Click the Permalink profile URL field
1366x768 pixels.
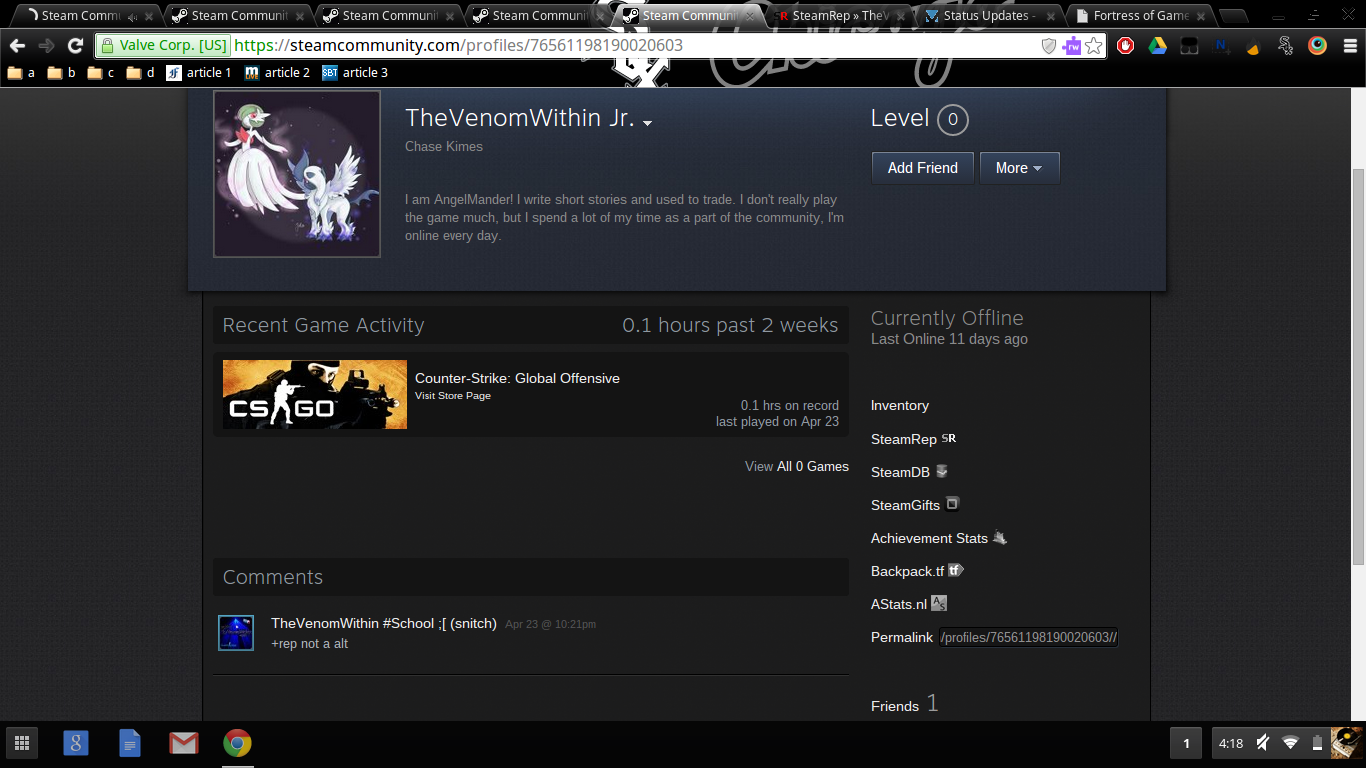click(1028, 637)
